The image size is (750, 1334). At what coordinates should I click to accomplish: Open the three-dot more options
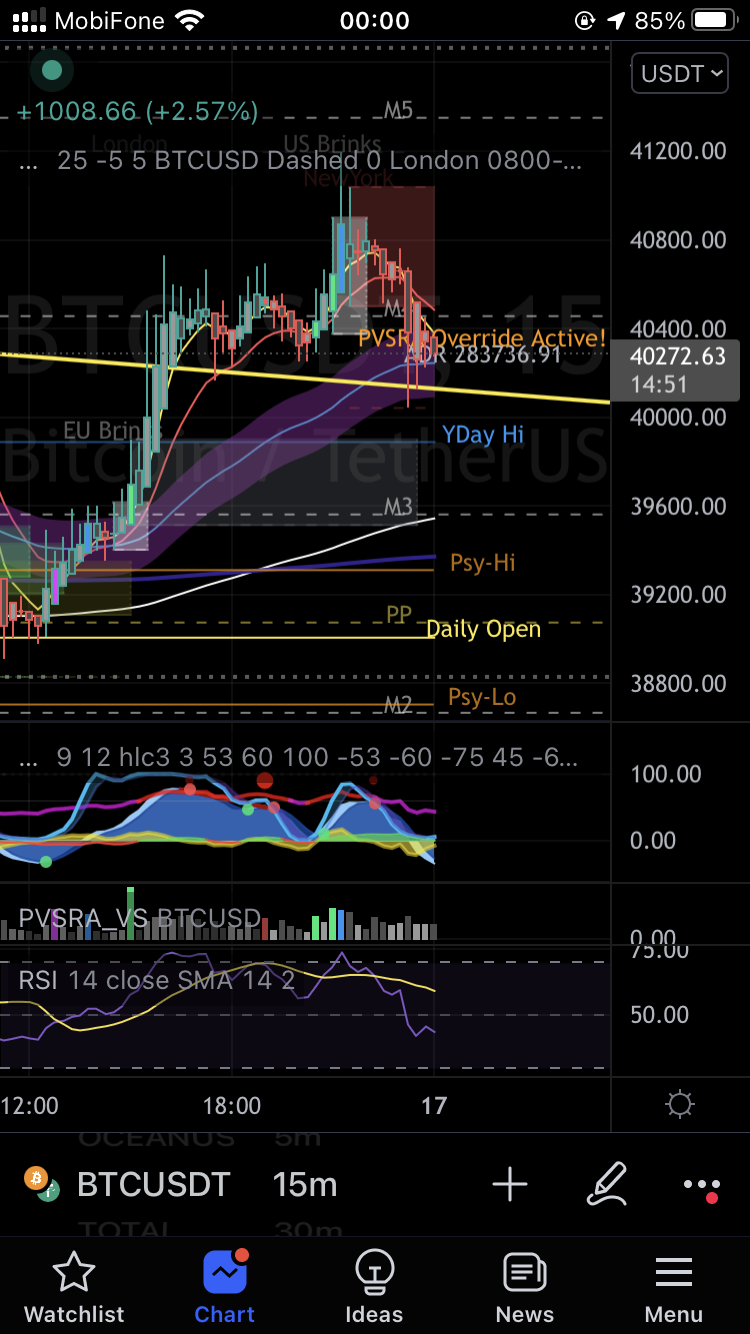701,1186
